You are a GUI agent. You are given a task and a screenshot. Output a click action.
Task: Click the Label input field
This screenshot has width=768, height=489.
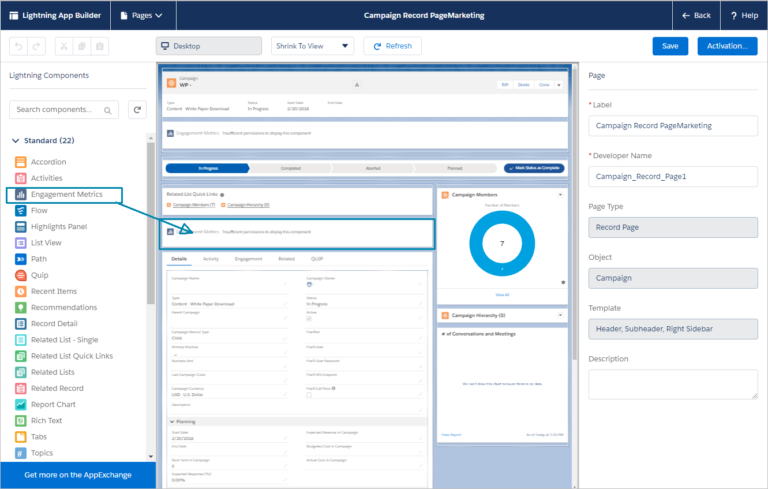pyautogui.click(x=673, y=126)
